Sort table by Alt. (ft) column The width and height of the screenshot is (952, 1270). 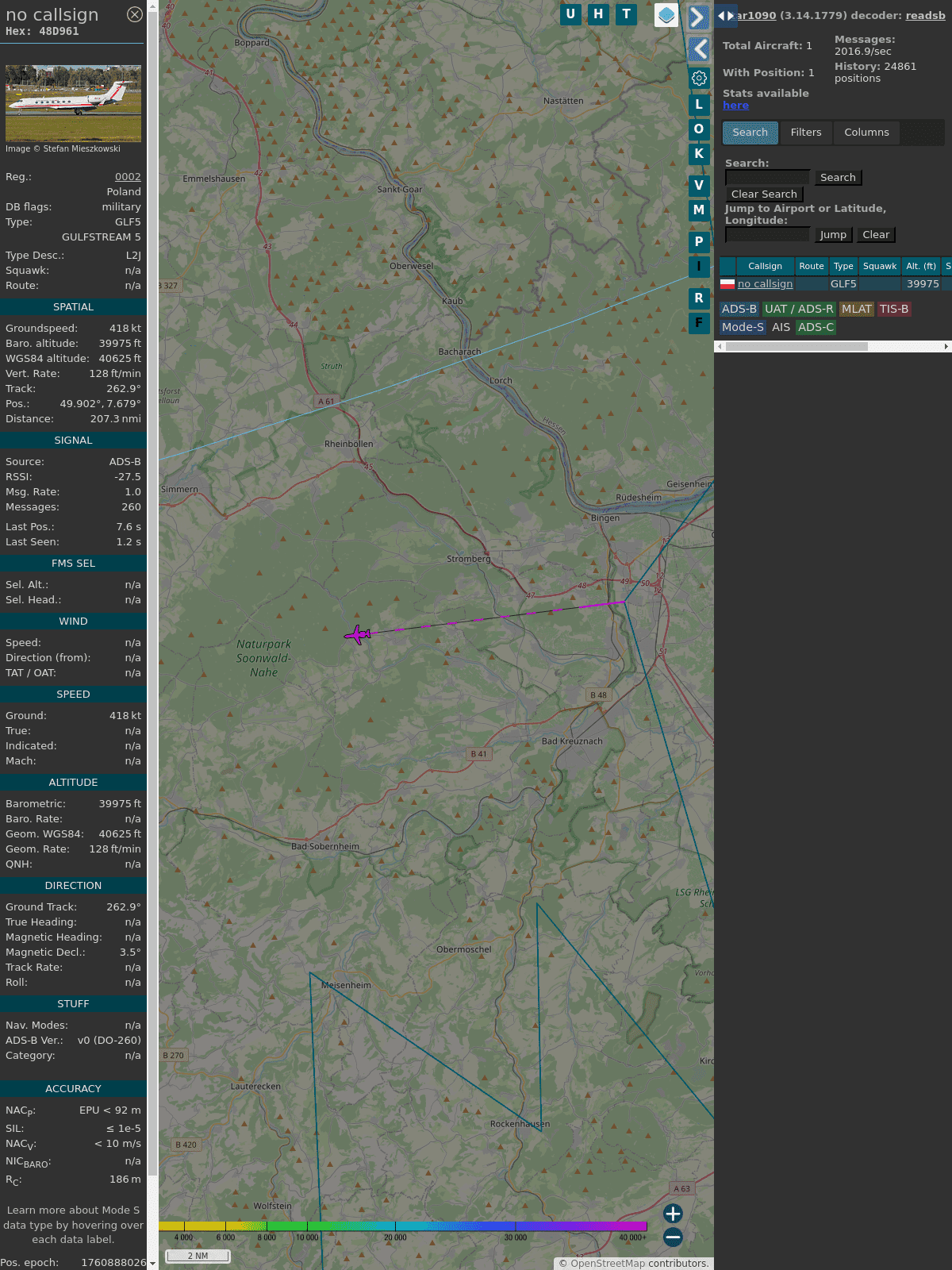pyautogui.click(x=921, y=267)
